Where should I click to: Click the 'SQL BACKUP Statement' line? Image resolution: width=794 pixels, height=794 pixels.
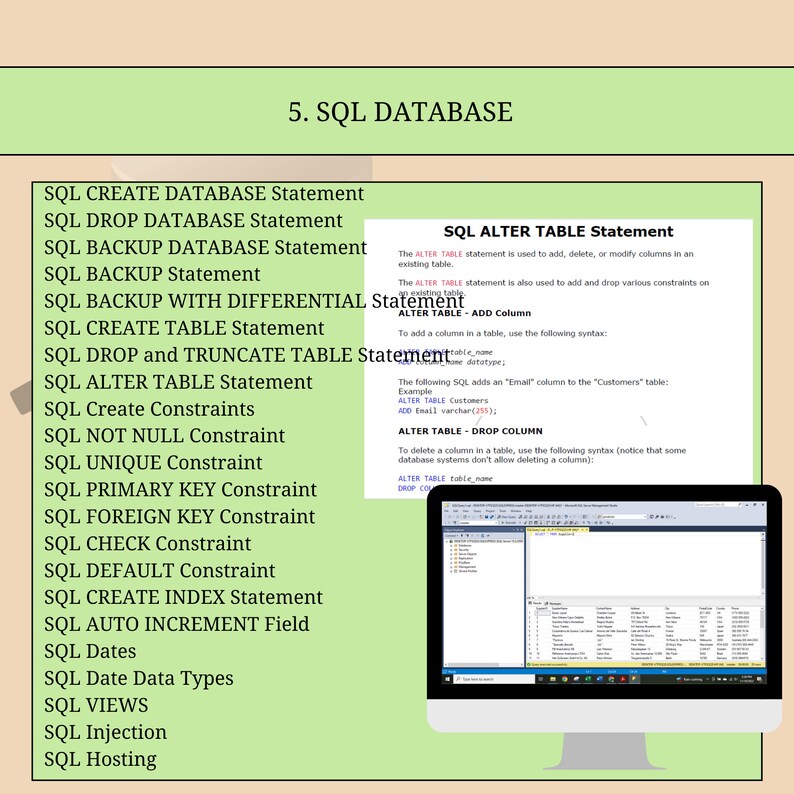point(152,274)
